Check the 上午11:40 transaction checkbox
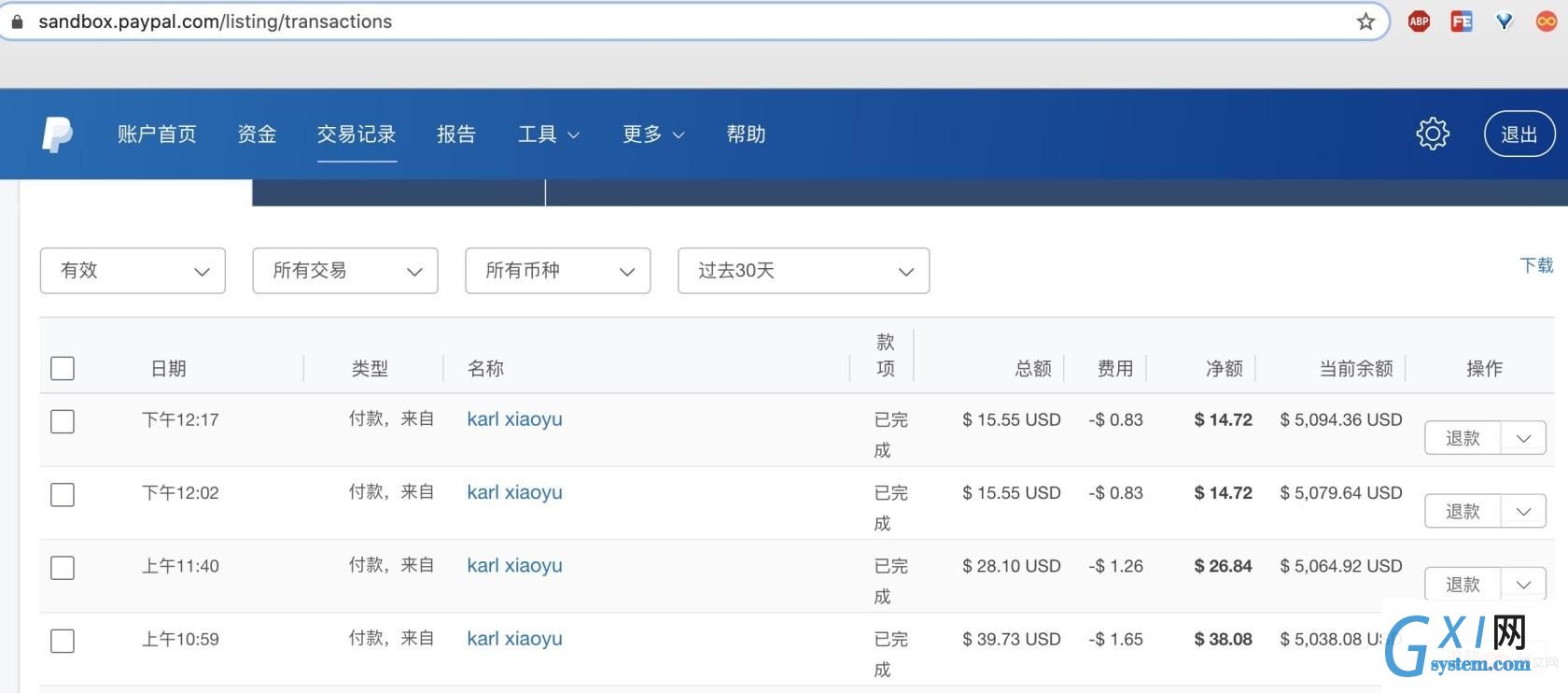The image size is (1568, 693). click(63, 567)
